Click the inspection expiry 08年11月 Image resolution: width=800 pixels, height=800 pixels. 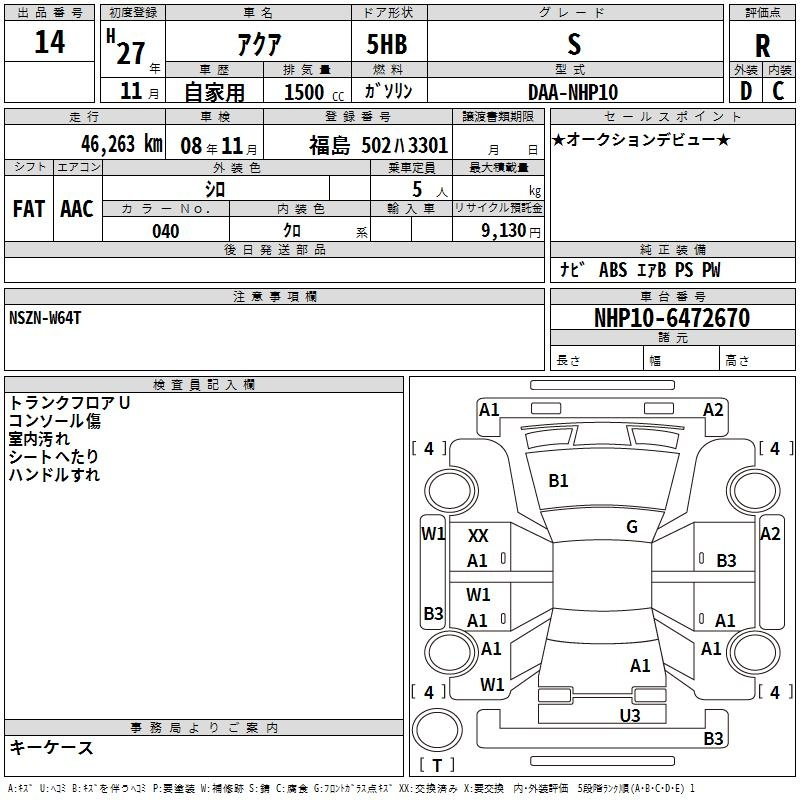point(219,146)
